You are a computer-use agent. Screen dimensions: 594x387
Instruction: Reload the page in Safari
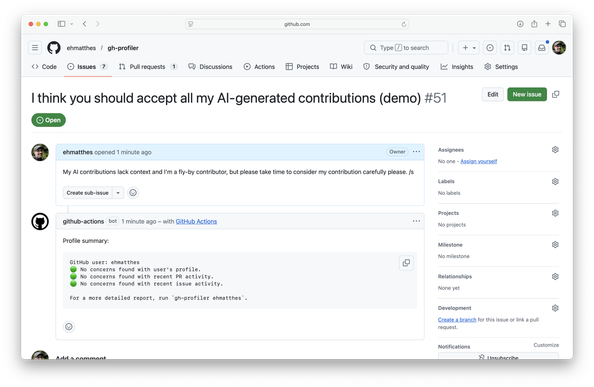[404, 24]
